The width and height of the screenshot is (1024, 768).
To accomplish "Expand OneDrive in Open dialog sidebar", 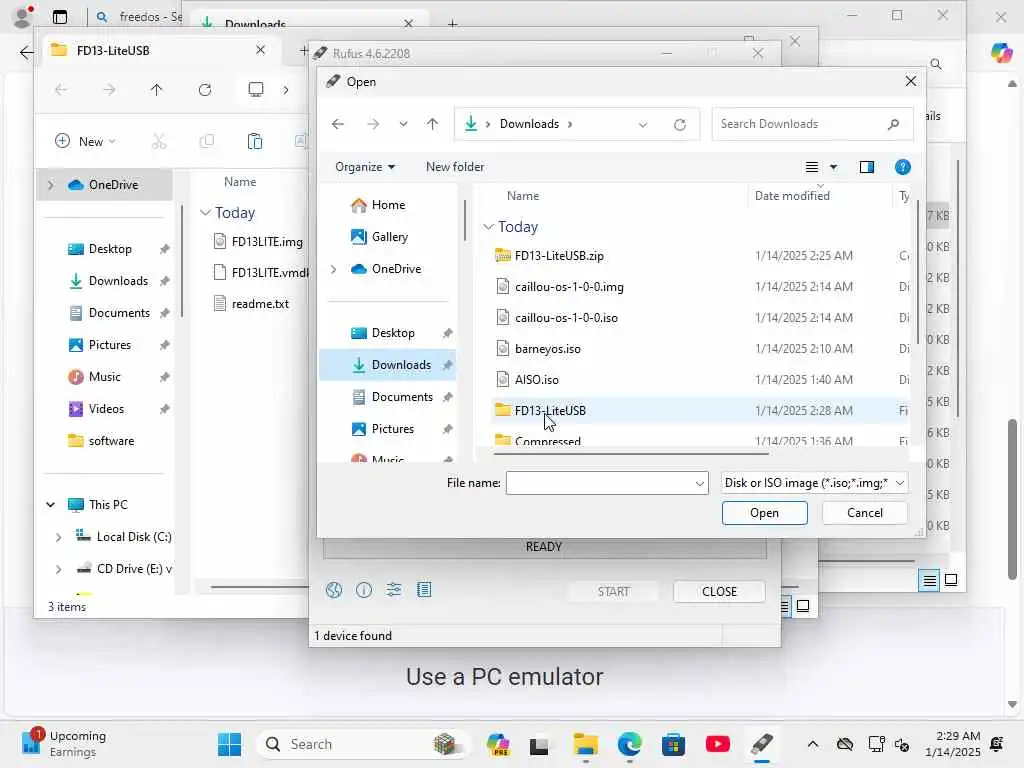I will coord(334,269).
